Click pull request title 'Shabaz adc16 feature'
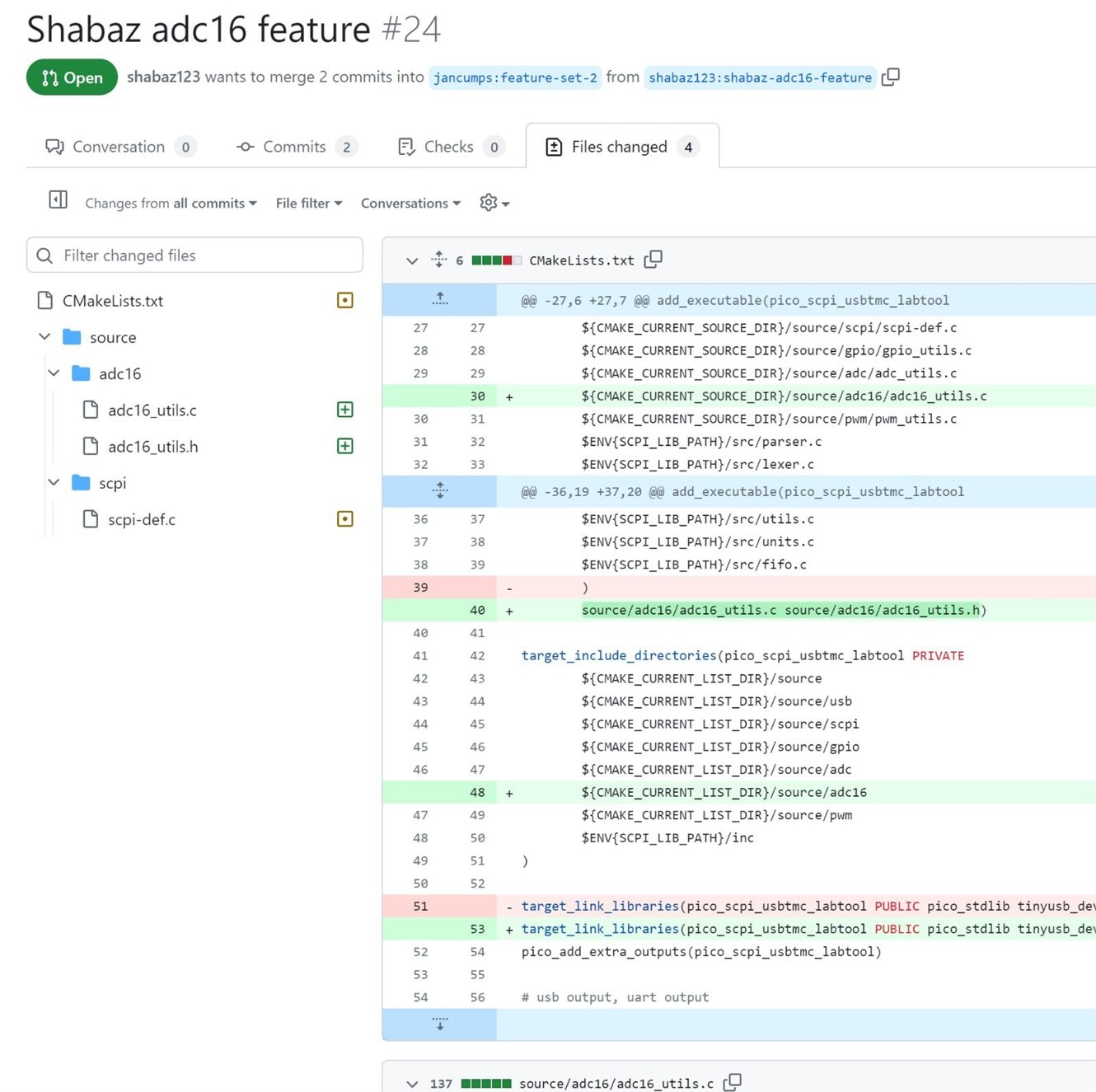 (x=199, y=30)
